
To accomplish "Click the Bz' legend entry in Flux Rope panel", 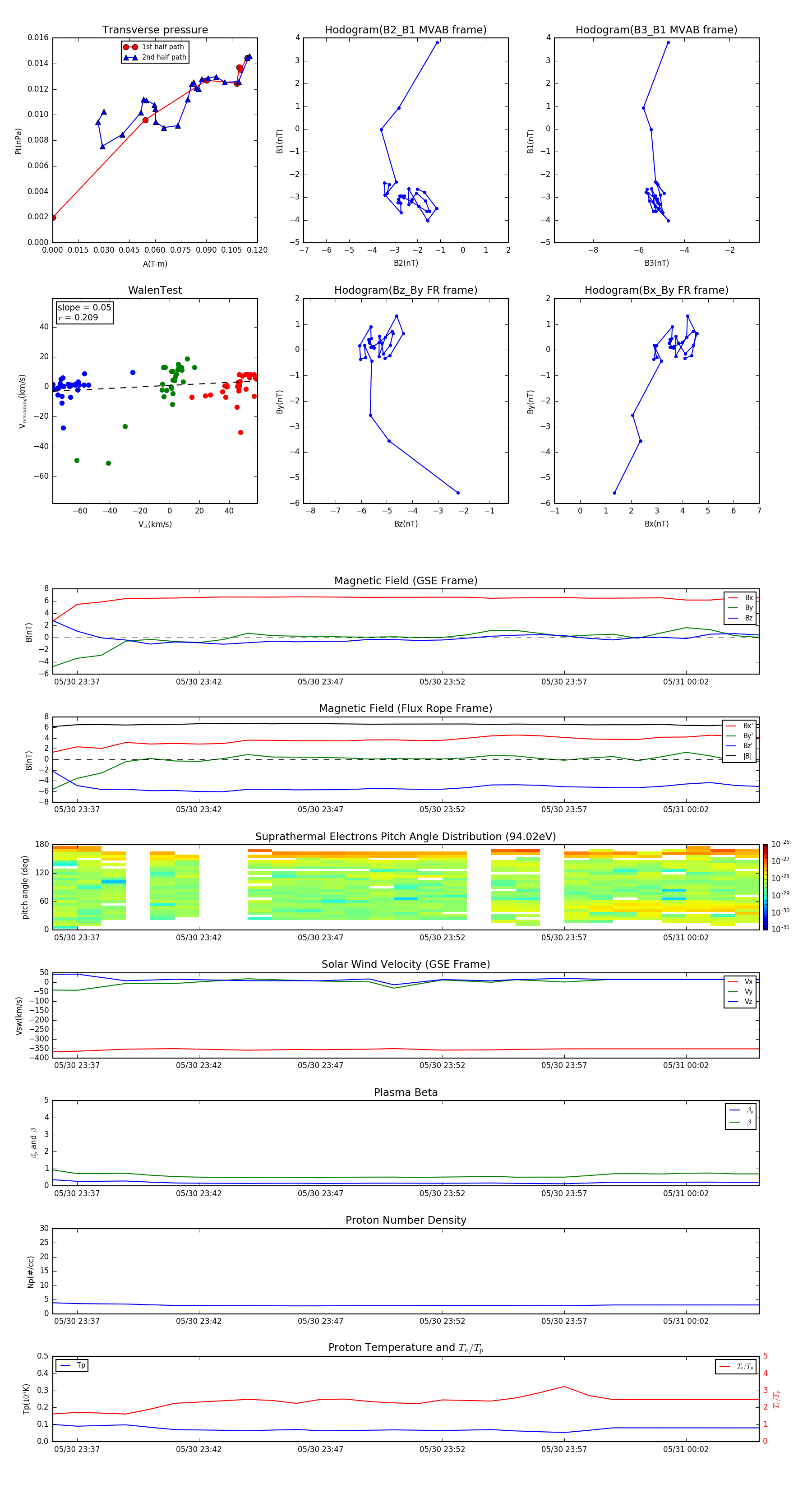I will click(739, 746).
